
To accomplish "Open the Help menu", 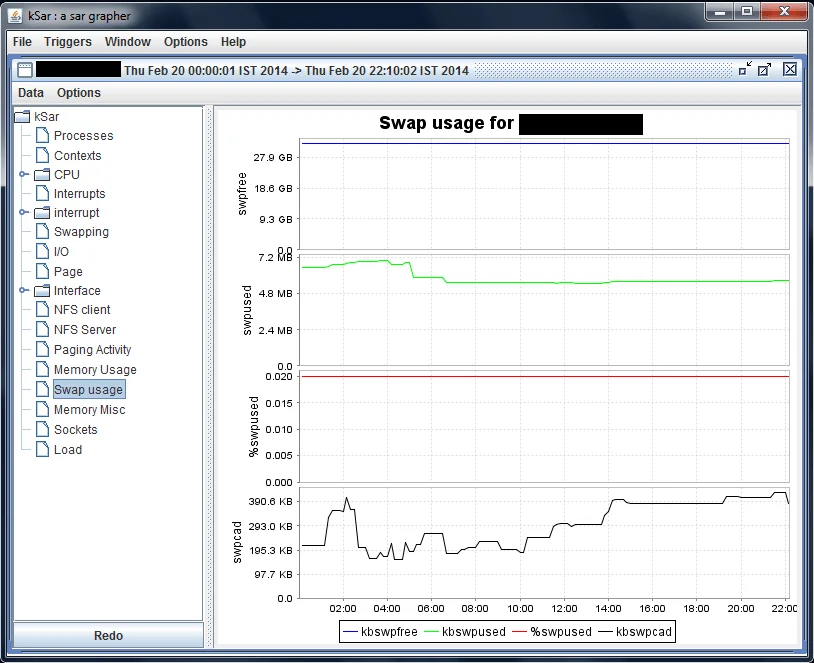I will (233, 42).
